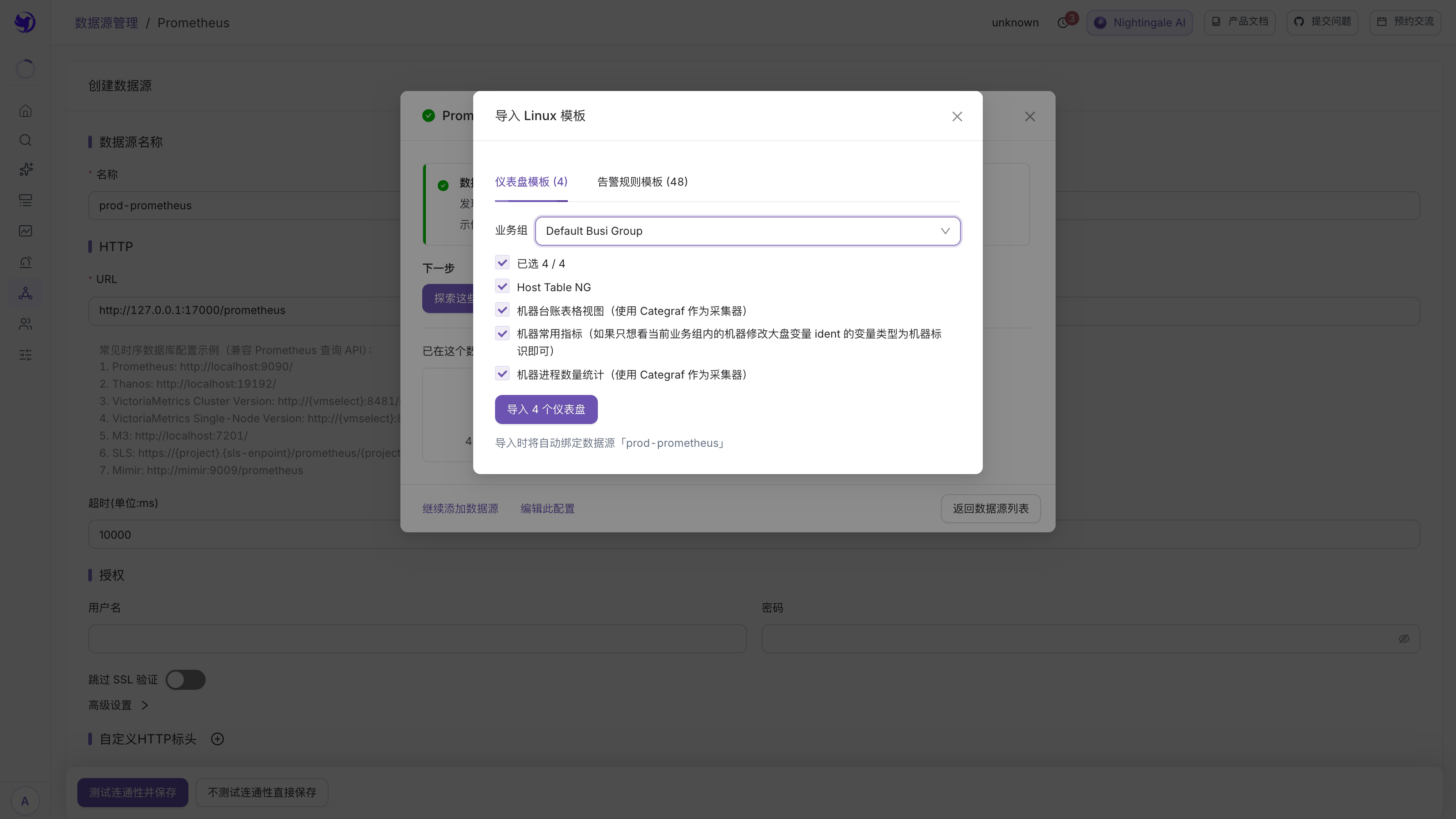
Task: Uncheck 机器台账表格视图 checkbox
Action: click(x=502, y=310)
